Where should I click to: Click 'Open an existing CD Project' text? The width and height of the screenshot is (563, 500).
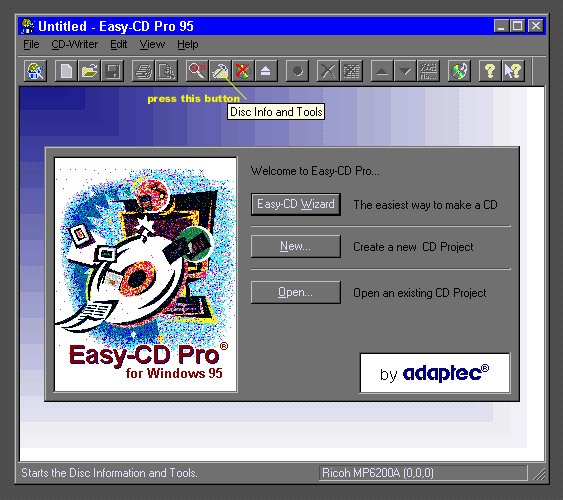coord(420,293)
